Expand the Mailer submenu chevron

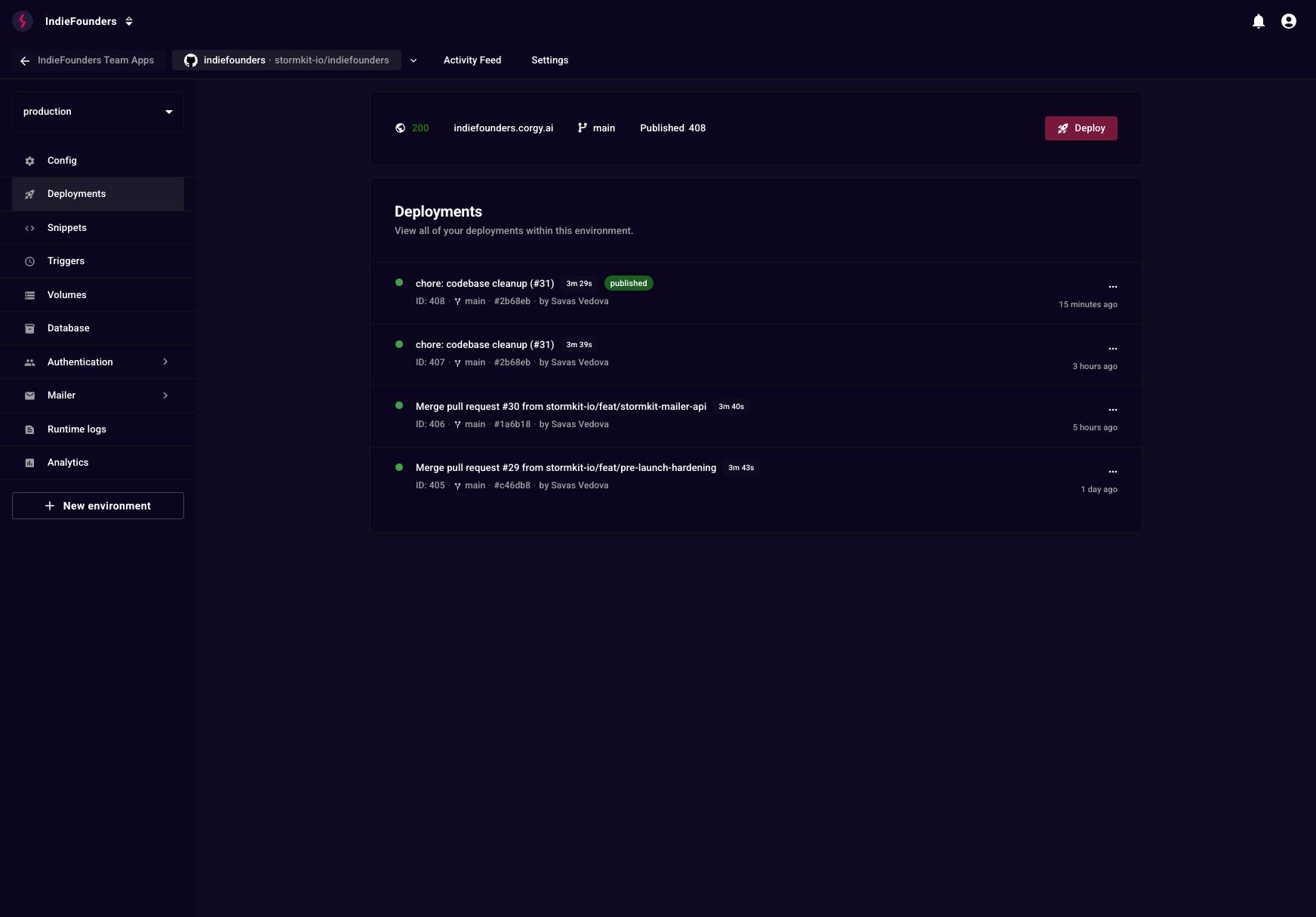(x=165, y=395)
